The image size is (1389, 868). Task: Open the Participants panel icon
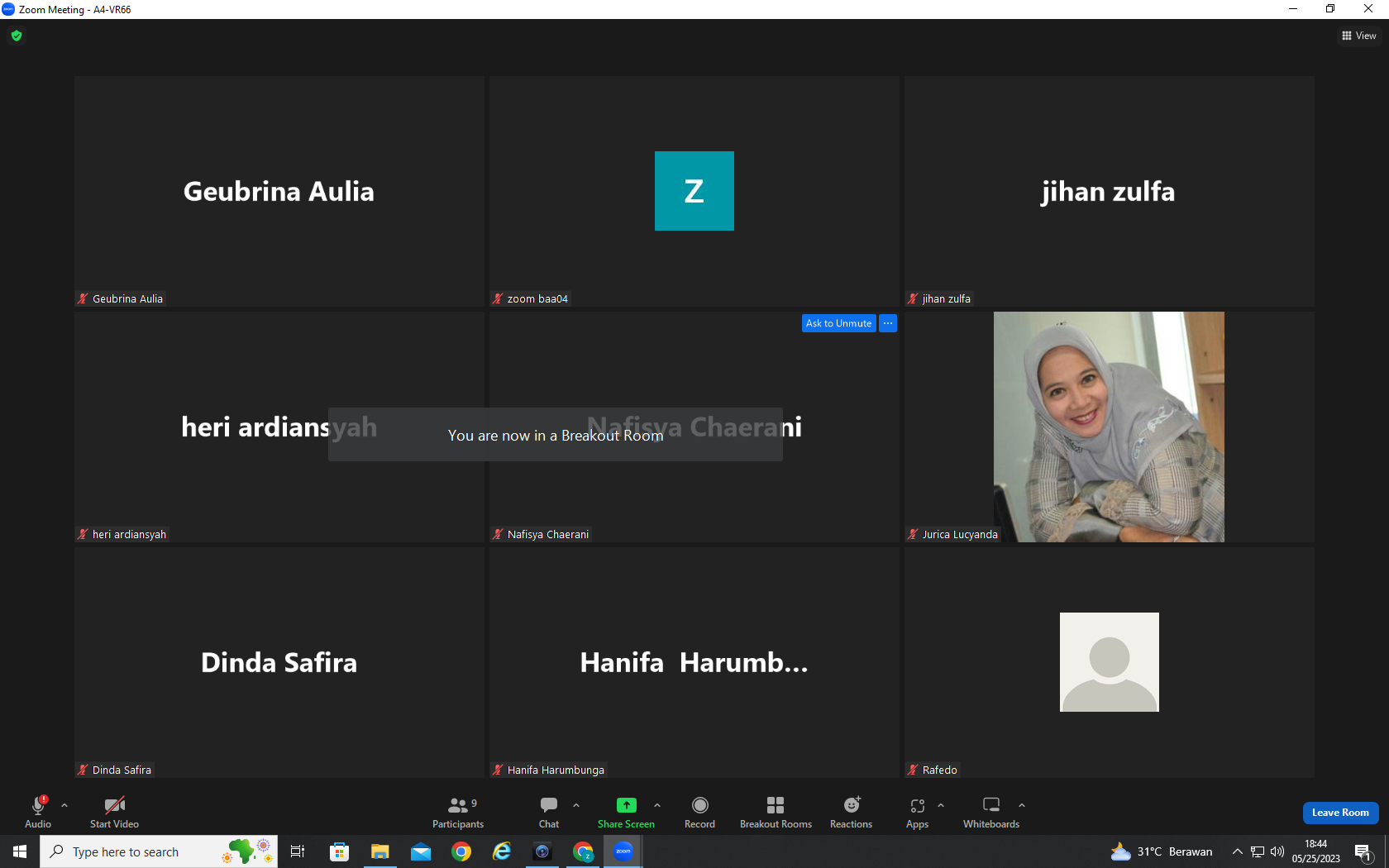[x=457, y=805]
